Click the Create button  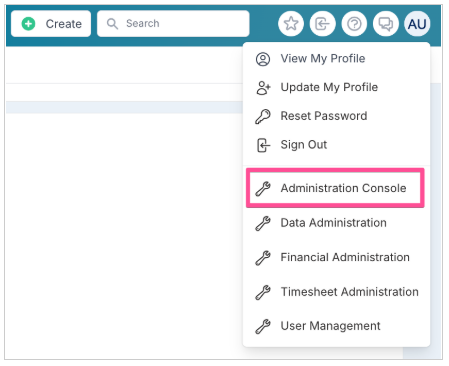pos(51,24)
